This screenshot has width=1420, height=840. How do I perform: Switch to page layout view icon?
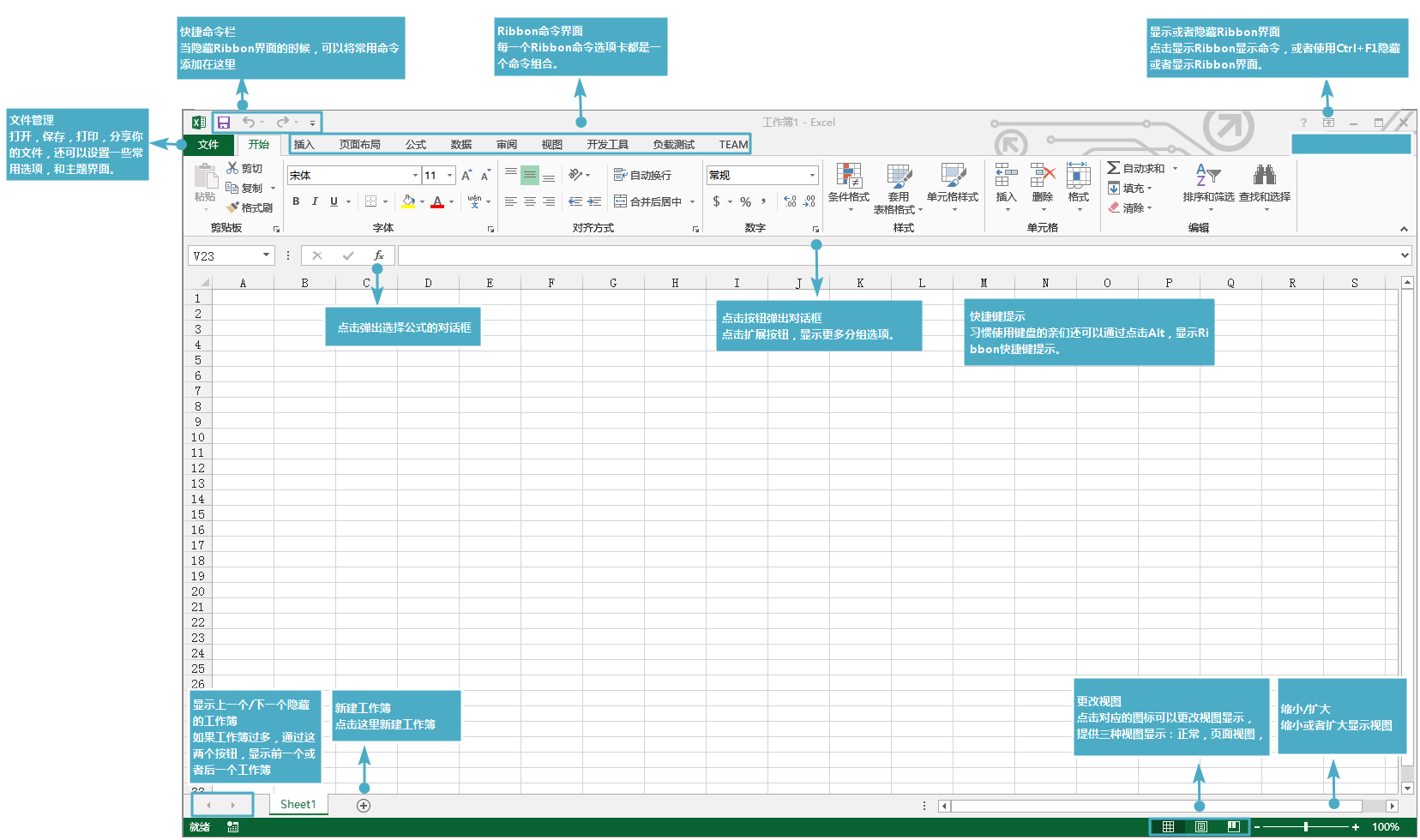click(1200, 827)
